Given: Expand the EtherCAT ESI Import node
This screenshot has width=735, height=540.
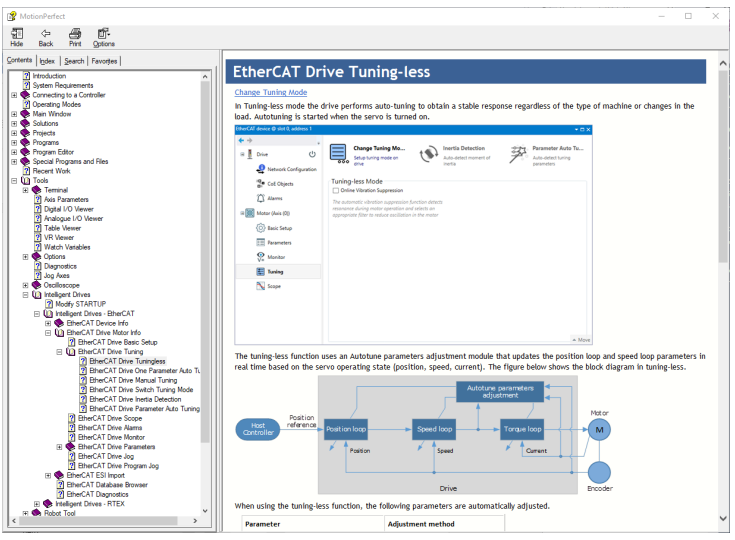Looking at the screenshot, I should [48, 475].
